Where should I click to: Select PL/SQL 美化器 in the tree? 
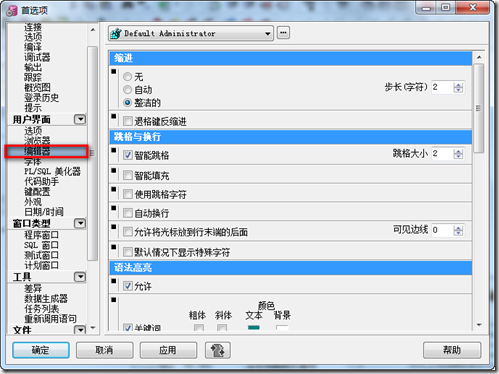pyautogui.click(x=52, y=171)
